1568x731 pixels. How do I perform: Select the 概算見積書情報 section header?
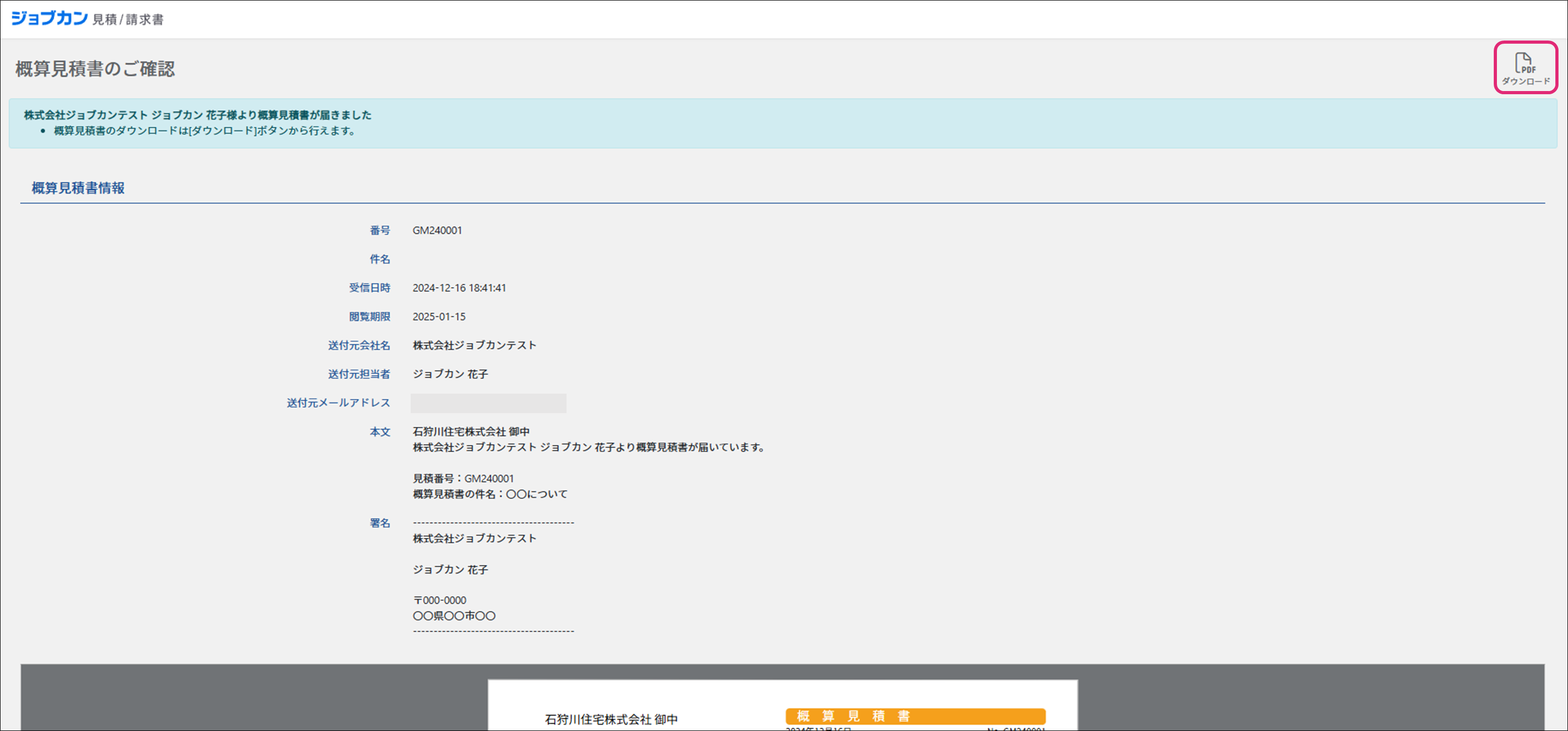coord(78,188)
